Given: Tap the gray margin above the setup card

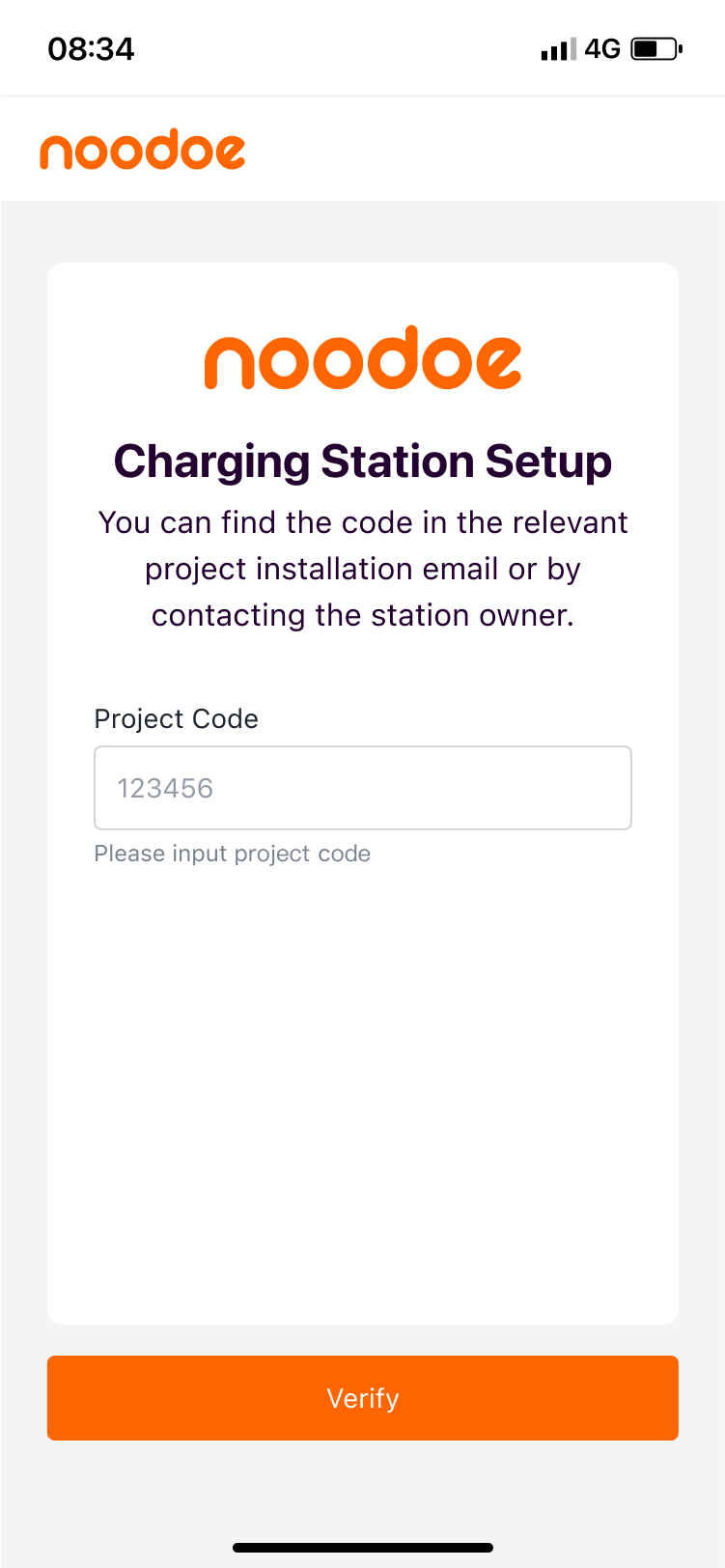Looking at the screenshot, I should pos(363,232).
